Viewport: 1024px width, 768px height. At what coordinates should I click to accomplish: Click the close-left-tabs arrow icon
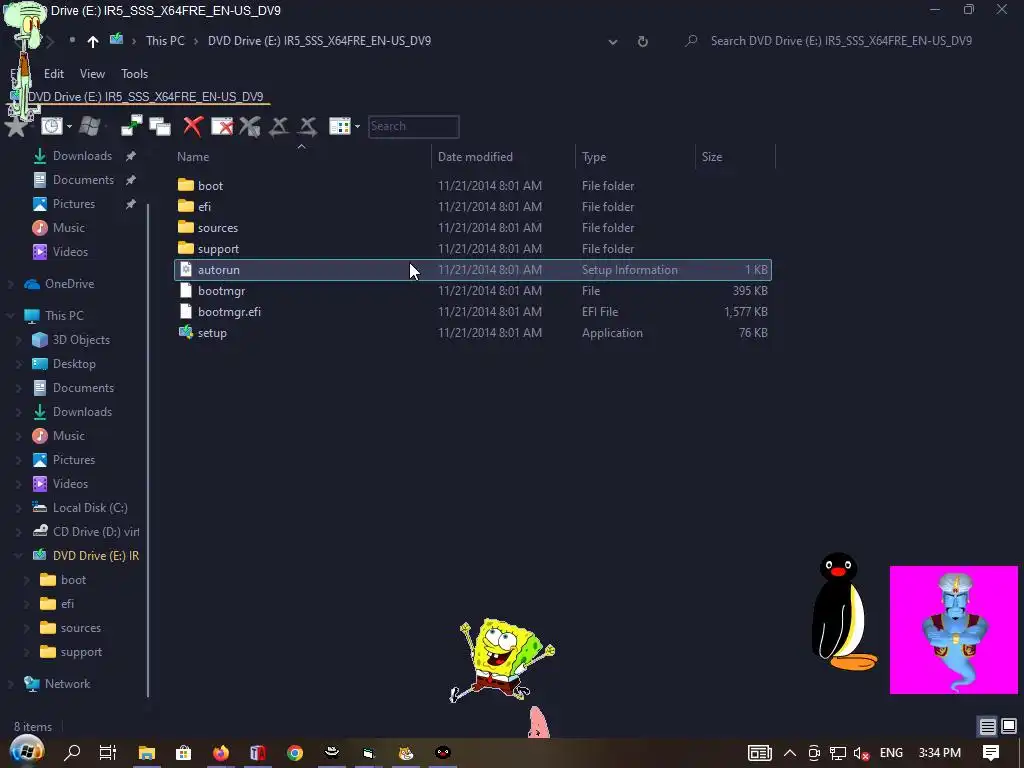[279, 126]
